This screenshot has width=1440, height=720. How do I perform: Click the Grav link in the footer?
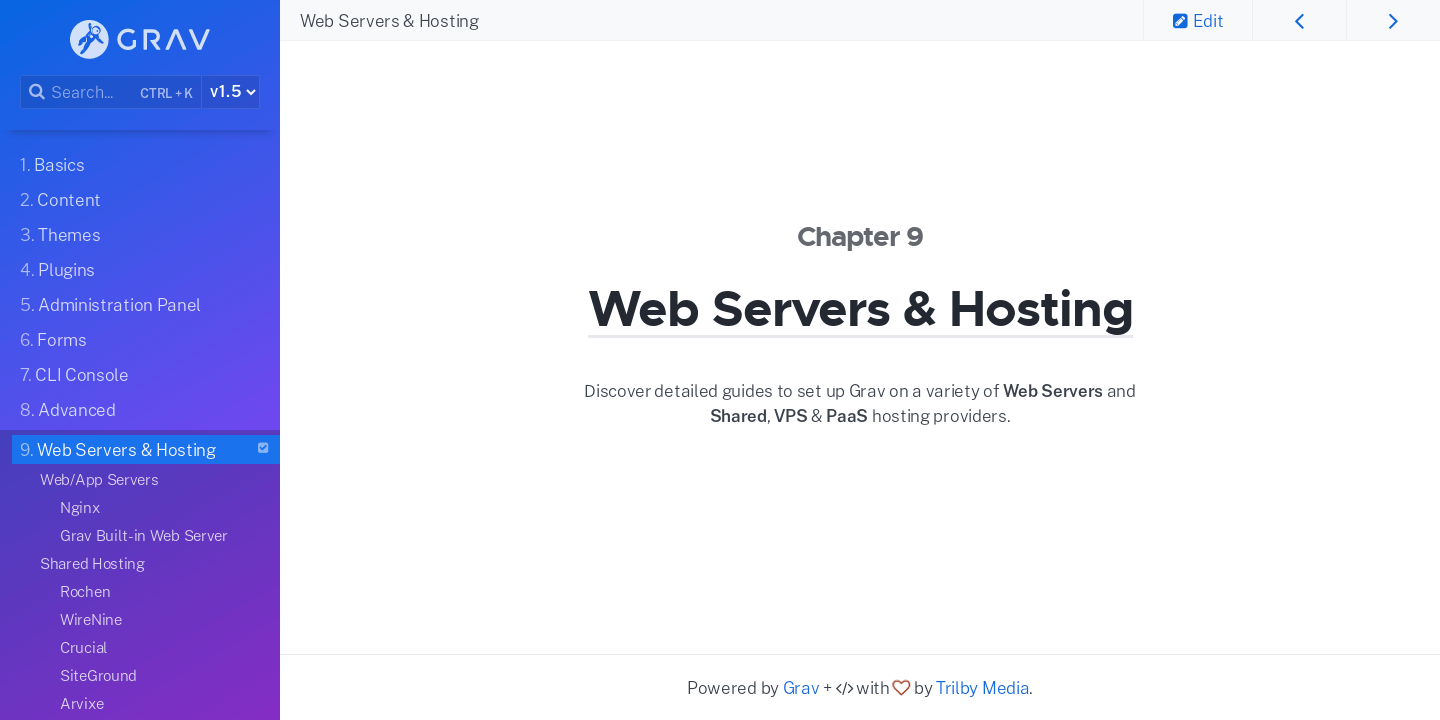(801, 688)
